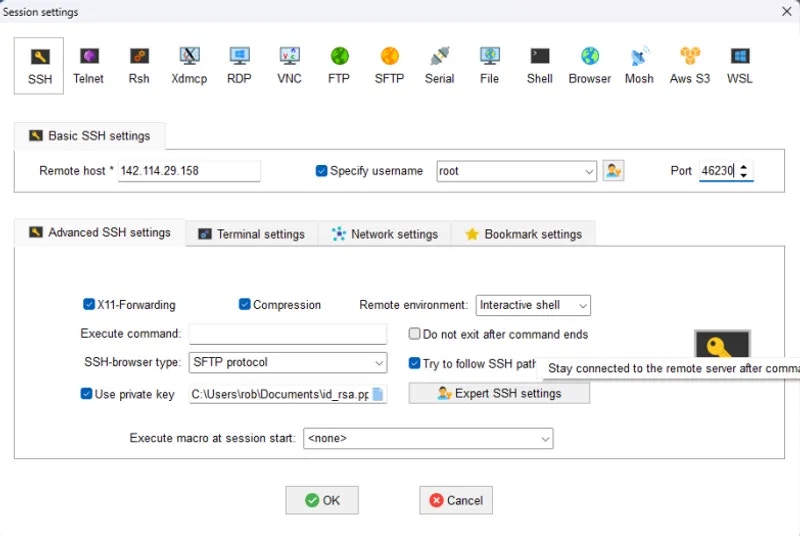Toggle Try to follow SSH path

(414, 363)
